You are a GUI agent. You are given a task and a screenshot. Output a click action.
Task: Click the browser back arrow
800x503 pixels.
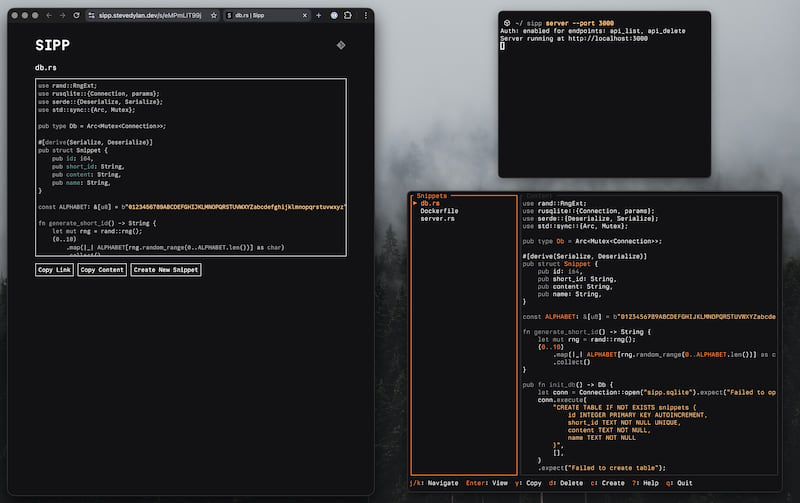pos(49,16)
